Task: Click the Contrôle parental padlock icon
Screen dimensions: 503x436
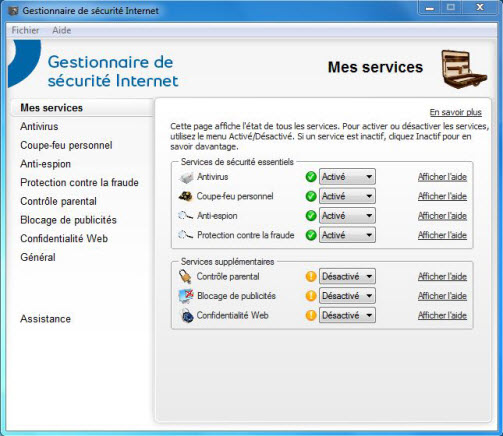Action: (x=185, y=276)
